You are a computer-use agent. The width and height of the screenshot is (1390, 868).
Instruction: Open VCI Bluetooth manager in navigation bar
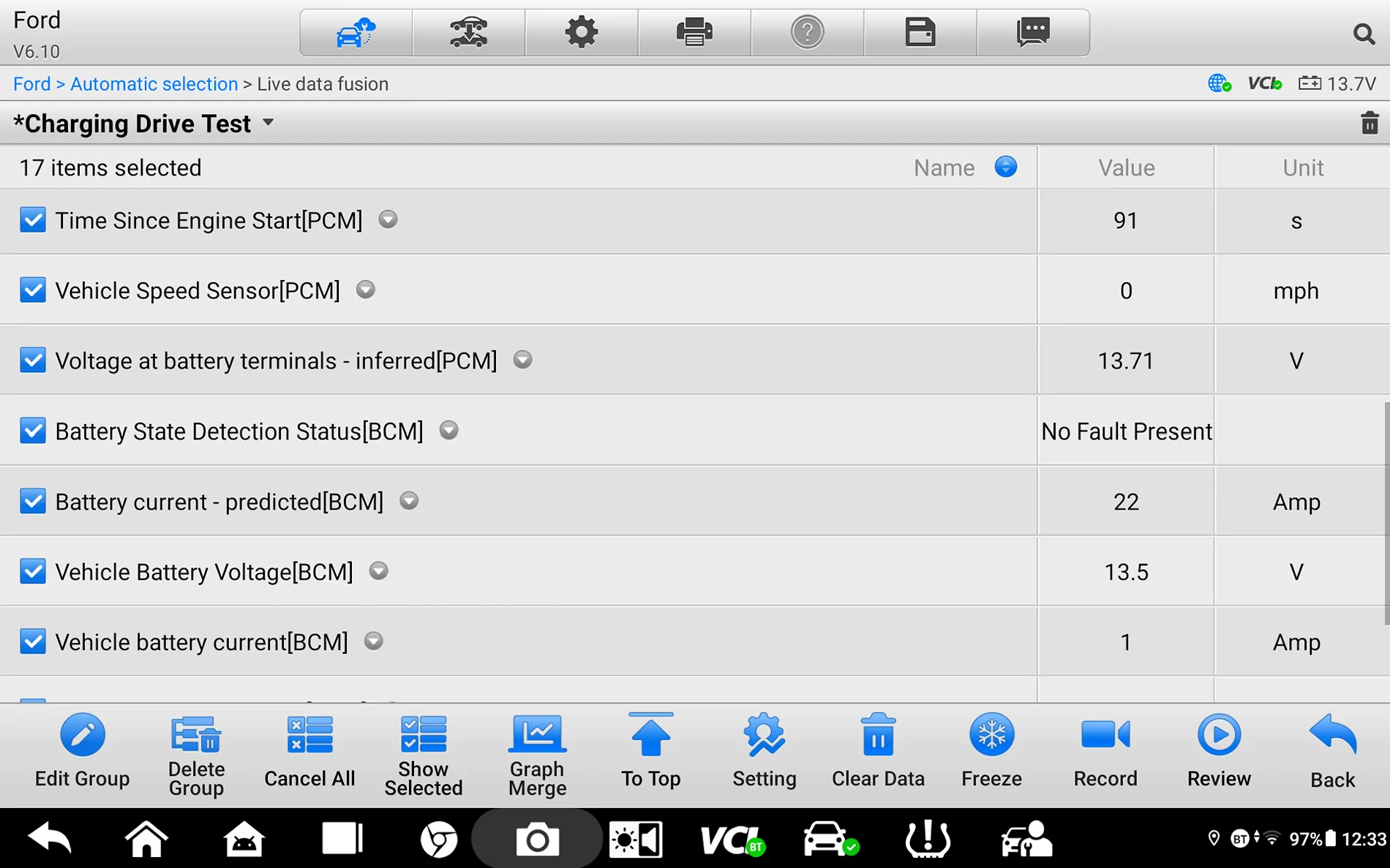(732, 840)
